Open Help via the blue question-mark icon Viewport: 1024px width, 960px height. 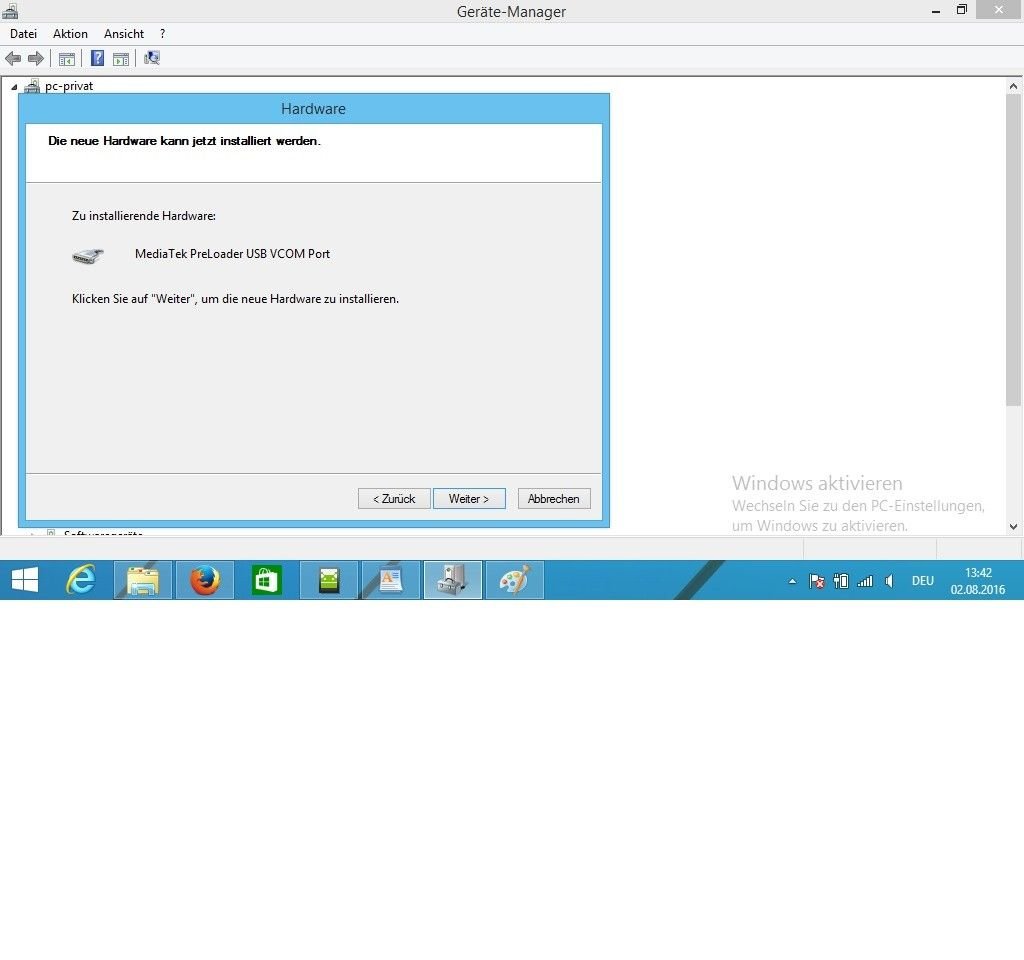pos(97,59)
